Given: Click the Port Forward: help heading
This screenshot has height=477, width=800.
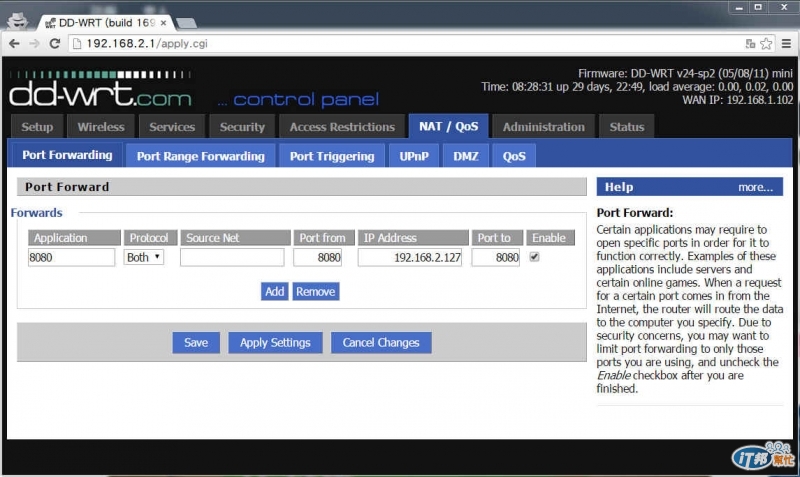Looking at the screenshot, I should tap(635, 213).
